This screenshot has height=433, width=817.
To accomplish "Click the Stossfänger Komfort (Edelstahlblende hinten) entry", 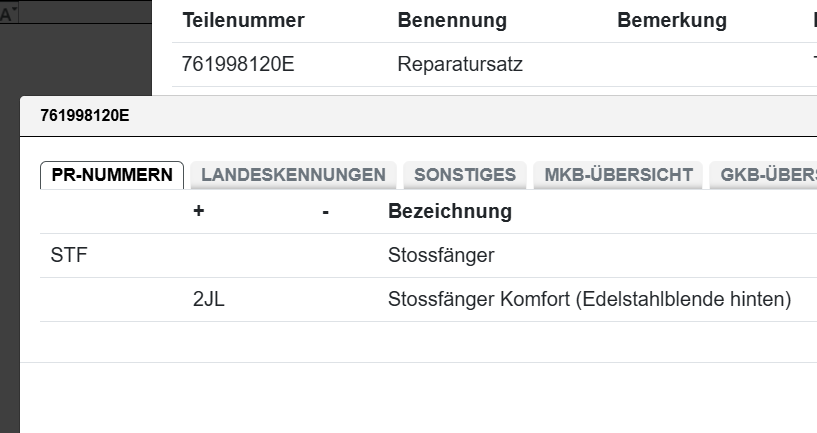I will click(x=589, y=299).
